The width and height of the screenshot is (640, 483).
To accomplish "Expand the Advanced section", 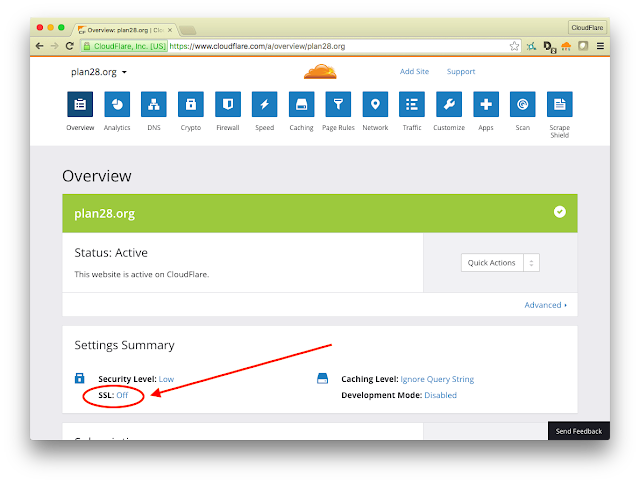I will point(546,305).
